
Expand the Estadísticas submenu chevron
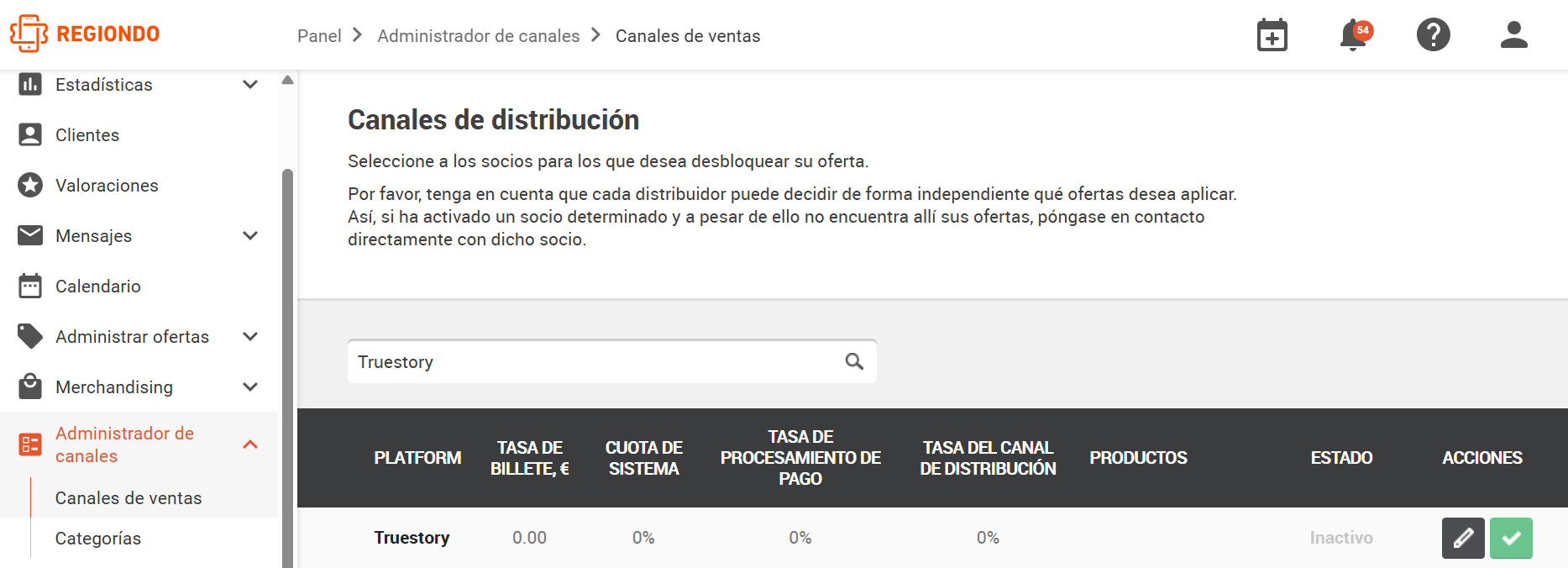(250, 84)
